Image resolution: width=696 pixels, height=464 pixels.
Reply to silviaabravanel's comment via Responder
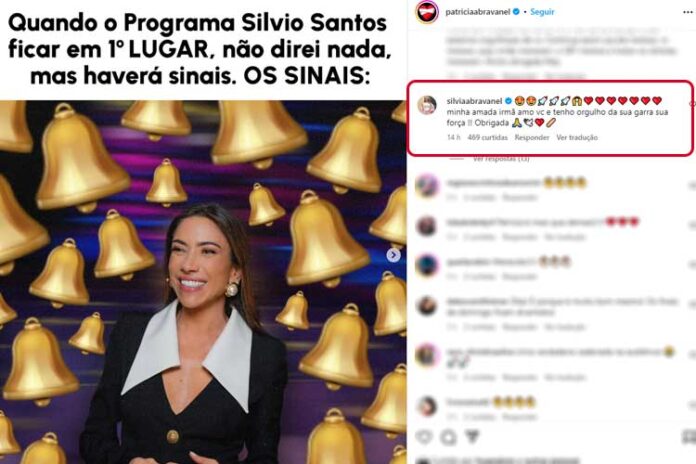pos(532,138)
